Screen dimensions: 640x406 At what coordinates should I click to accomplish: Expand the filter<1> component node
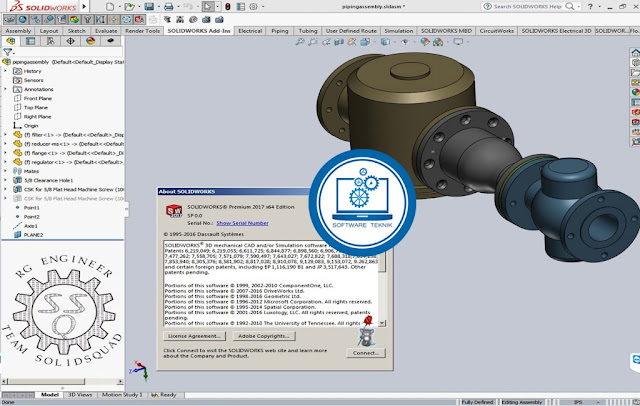click(x=5, y=135)
